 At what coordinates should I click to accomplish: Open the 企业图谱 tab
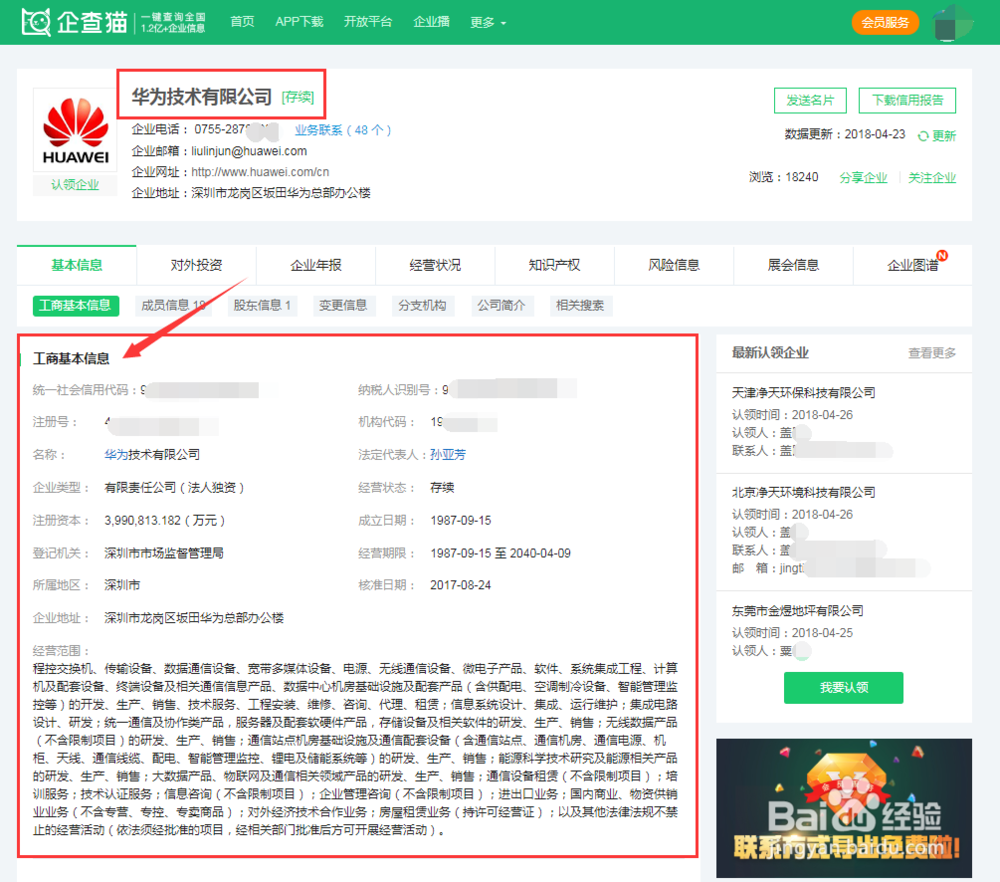point(913,265)
